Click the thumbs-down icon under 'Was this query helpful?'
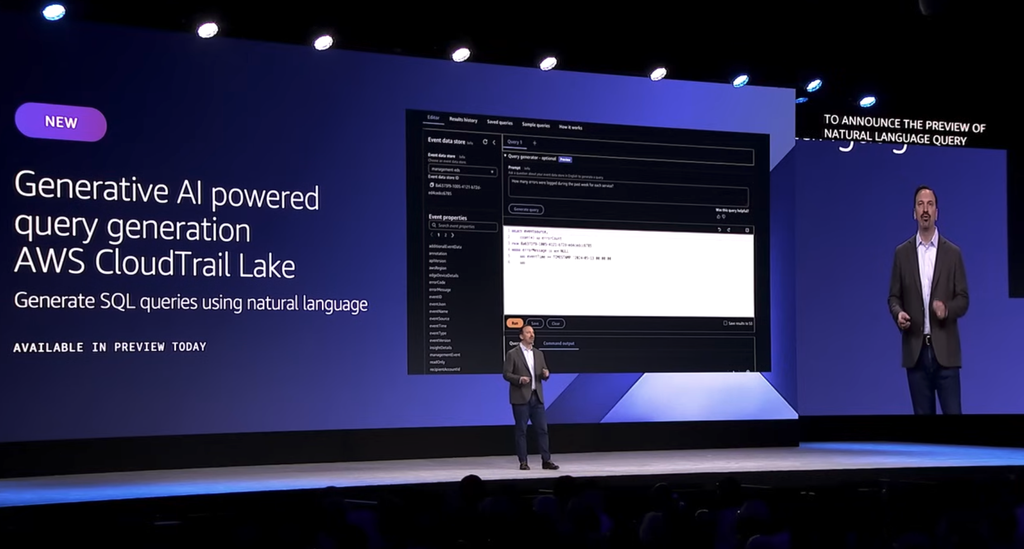The image size is (1024, 549). point(724,216)
